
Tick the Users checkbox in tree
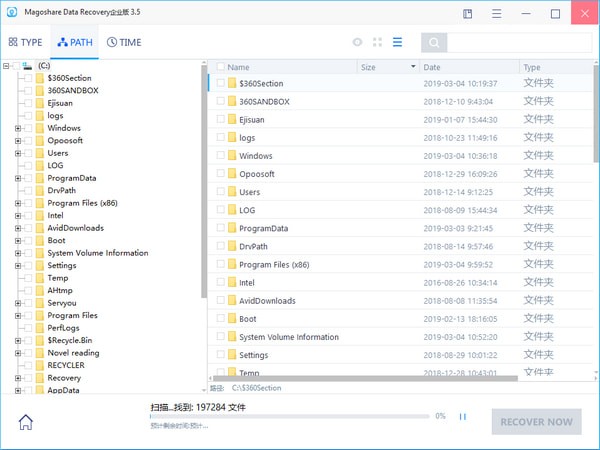point(28,153)
